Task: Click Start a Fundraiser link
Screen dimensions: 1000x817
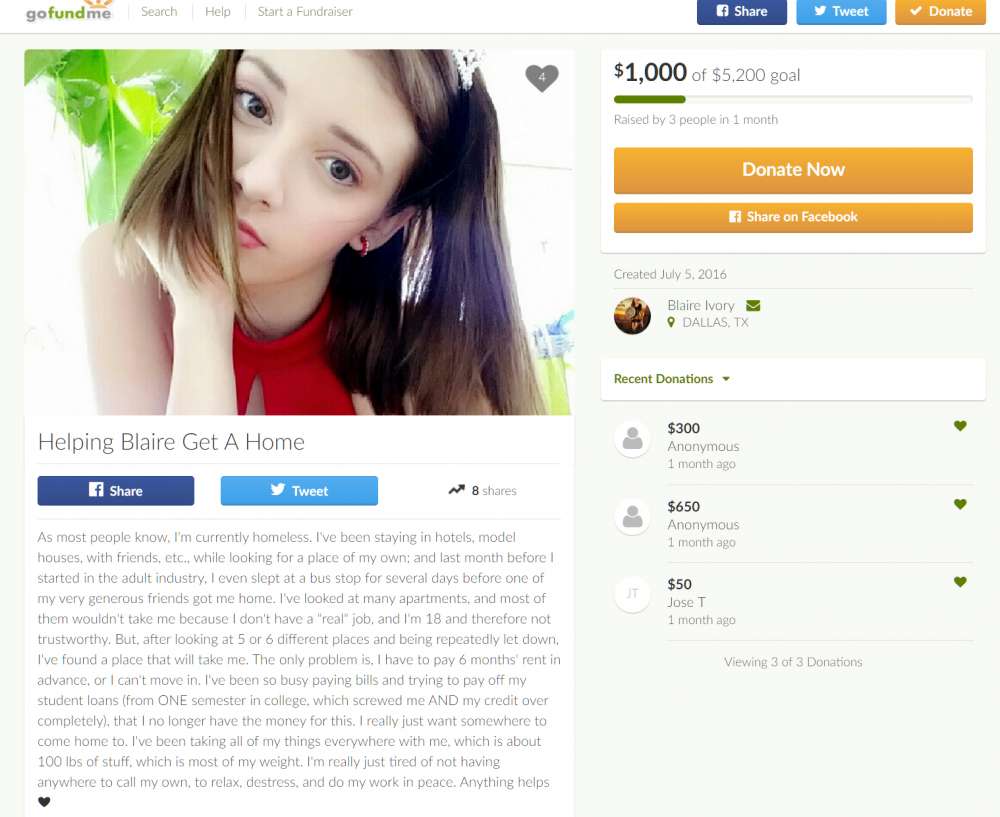Action: pyautogui.click(x=305, y=11)
